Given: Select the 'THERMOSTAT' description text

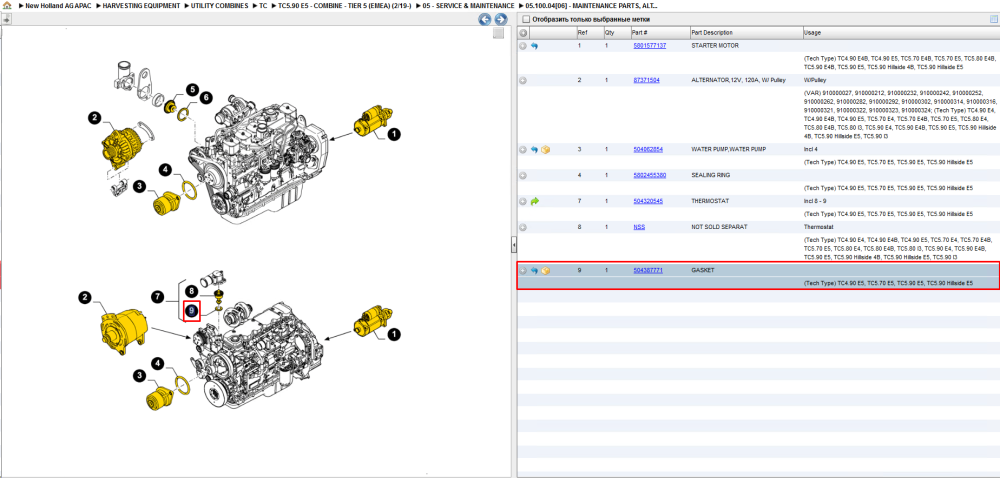Looking at the screenshot, I should point(710,201).
